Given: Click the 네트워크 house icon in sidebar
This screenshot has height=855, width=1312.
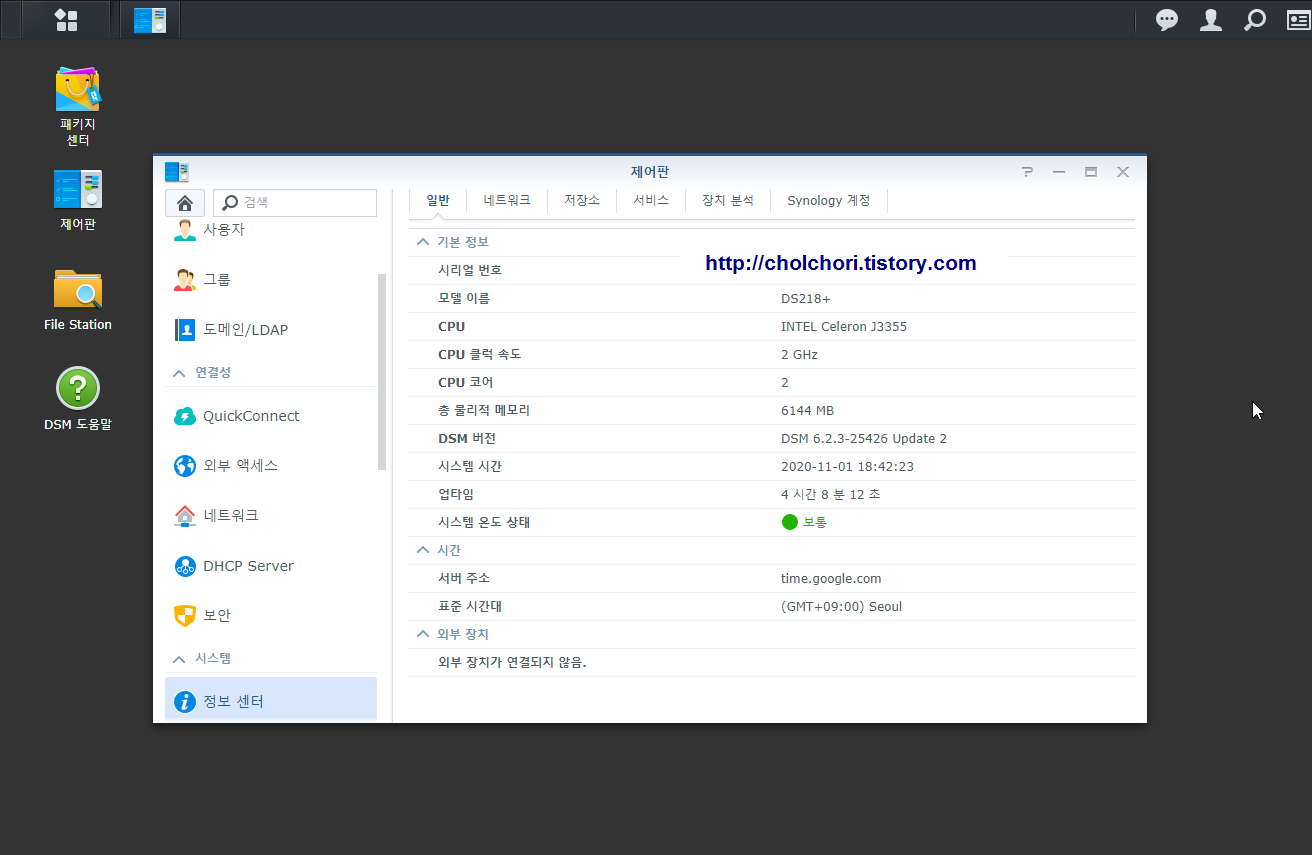Looking at the screenshot, I should coord(185,516).
